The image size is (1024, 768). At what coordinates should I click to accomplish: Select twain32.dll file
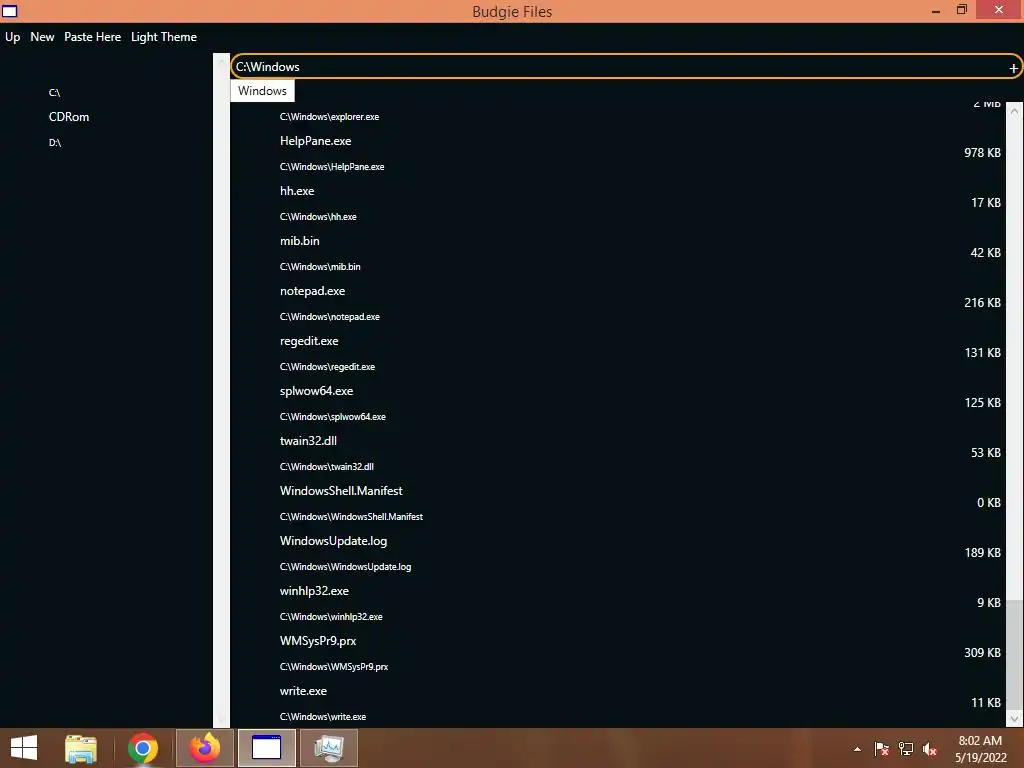click(x=308, y=441)
